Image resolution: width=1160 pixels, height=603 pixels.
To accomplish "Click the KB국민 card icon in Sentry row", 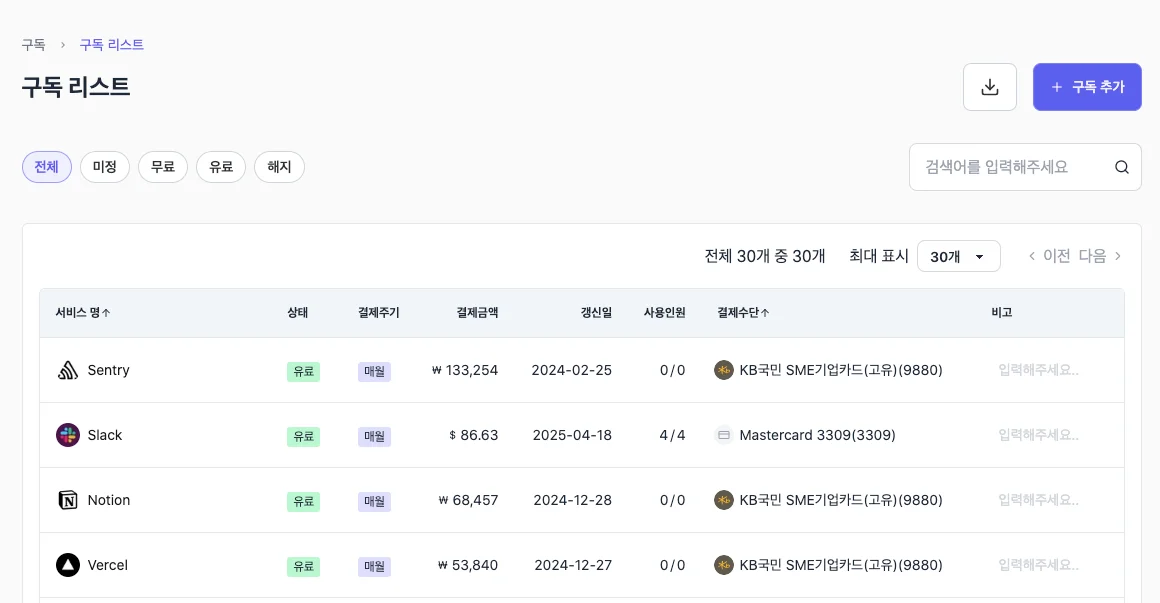I will 723,370.
